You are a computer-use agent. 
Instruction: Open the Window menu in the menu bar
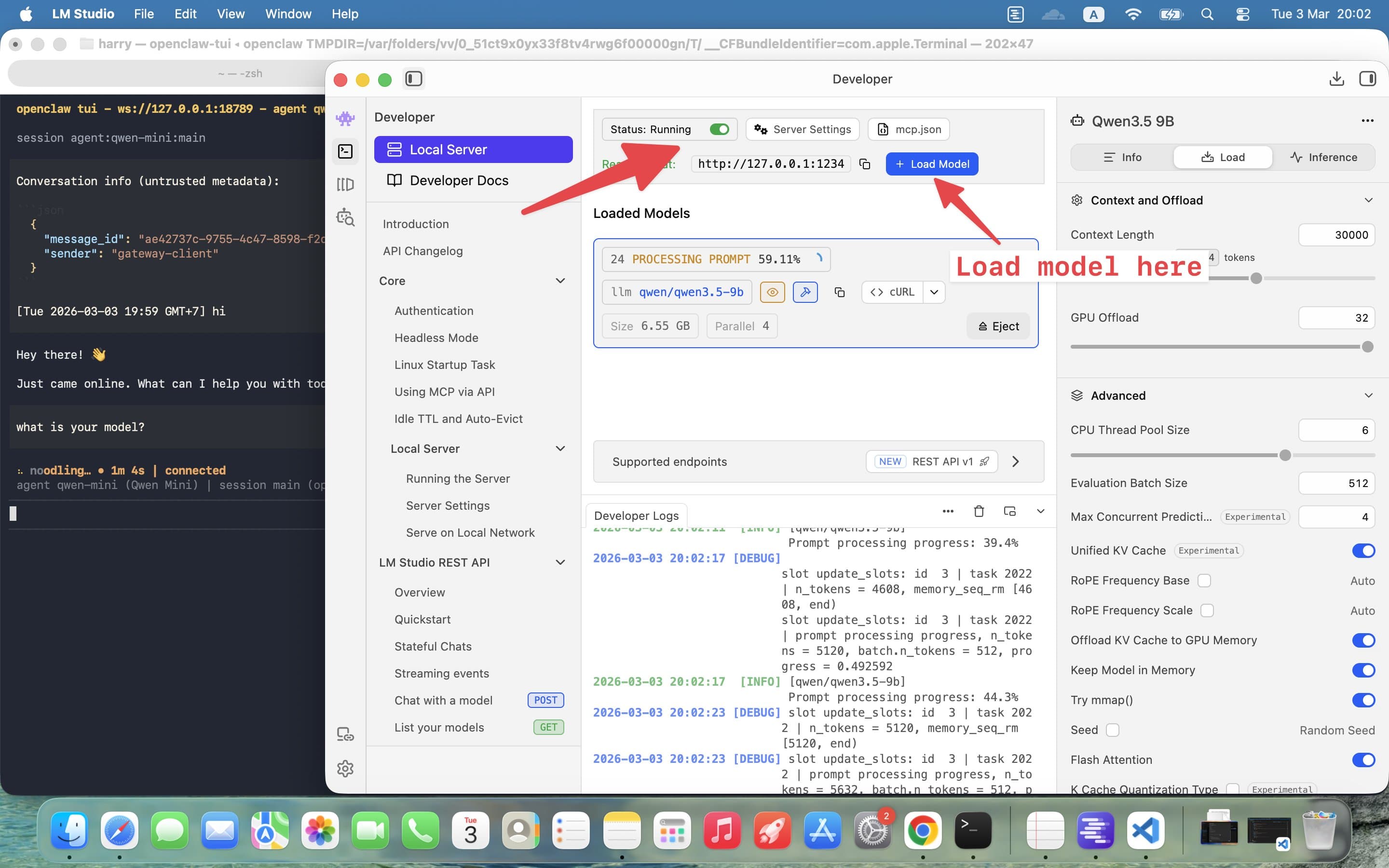click(288, 14)
